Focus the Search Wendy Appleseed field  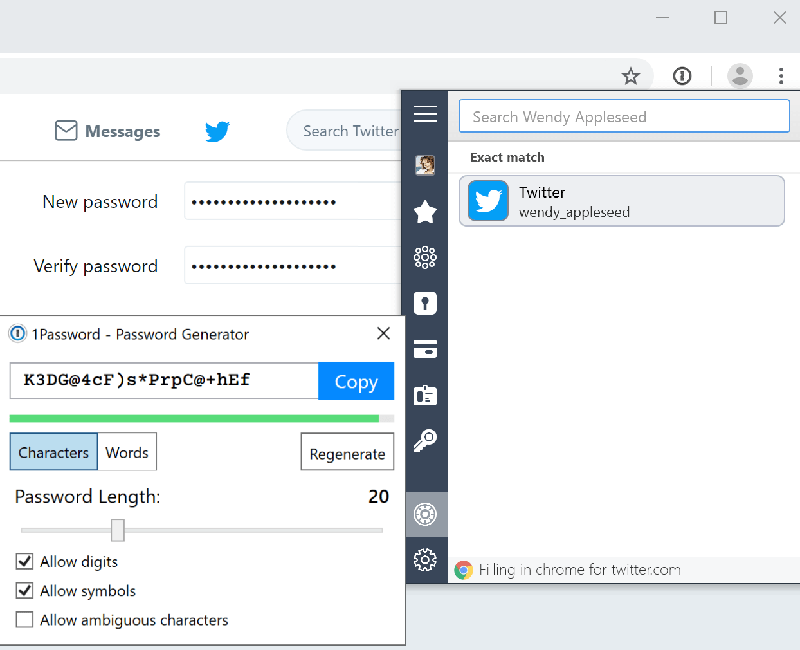pyautogui.click(x=624, y=116)
